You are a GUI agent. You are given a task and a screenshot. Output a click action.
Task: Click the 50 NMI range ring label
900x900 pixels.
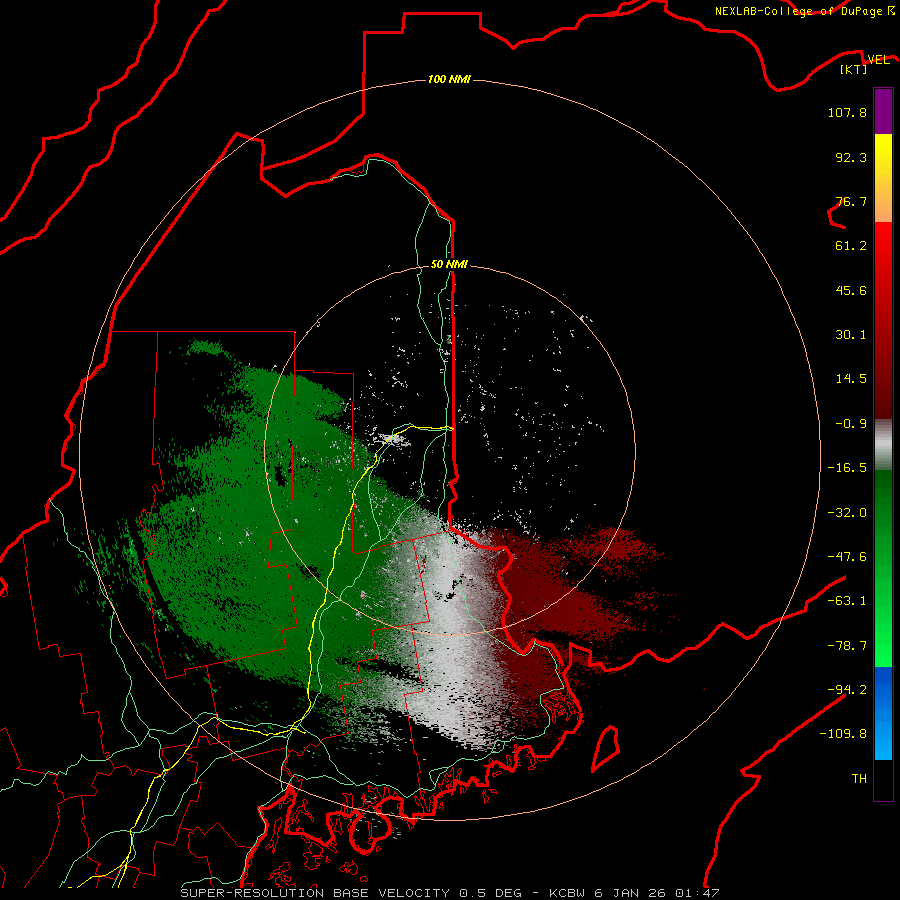pos(449,264)
